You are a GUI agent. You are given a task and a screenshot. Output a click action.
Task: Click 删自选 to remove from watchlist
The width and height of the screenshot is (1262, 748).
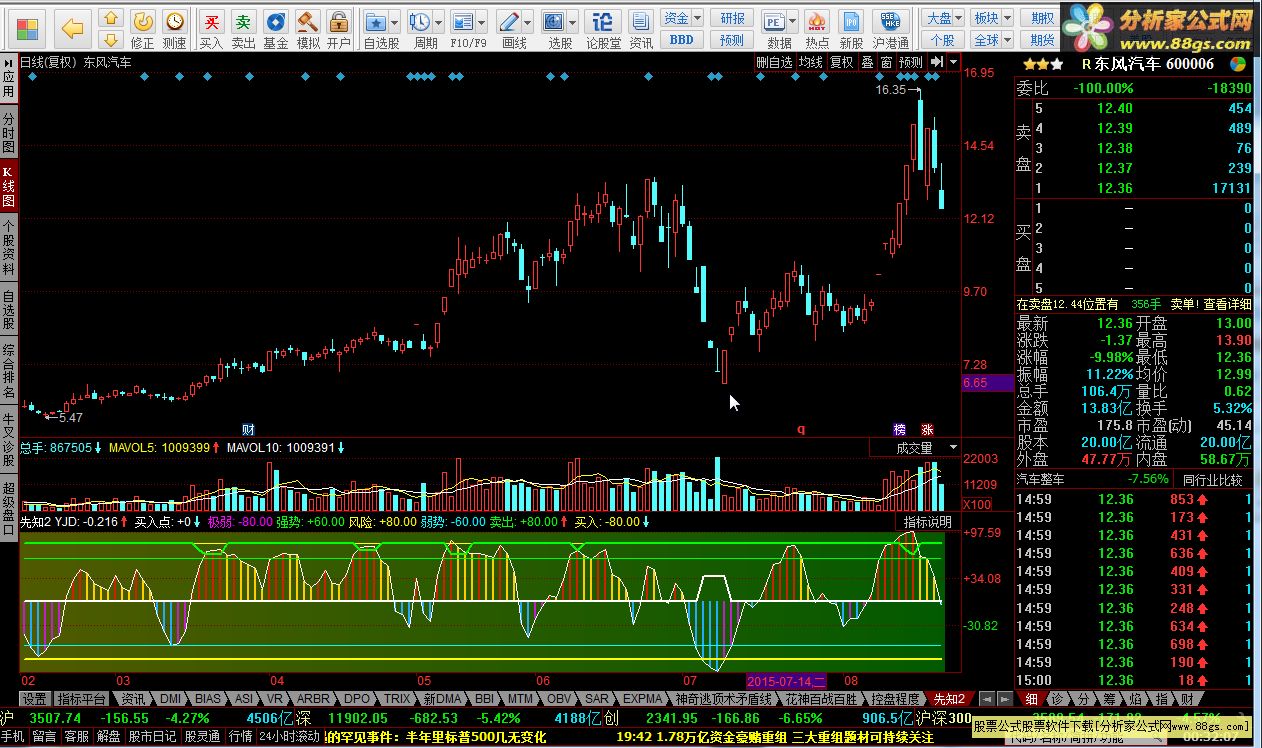774,62
